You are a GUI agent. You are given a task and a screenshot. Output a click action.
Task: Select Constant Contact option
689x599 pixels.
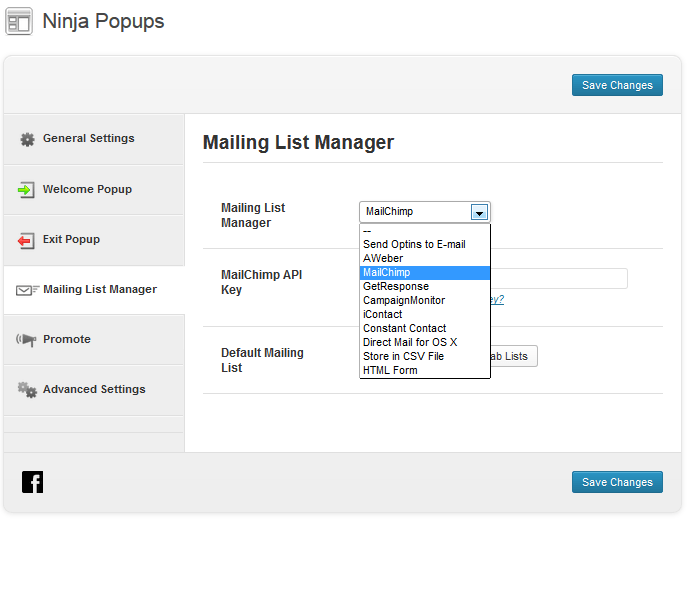point(424,328)
